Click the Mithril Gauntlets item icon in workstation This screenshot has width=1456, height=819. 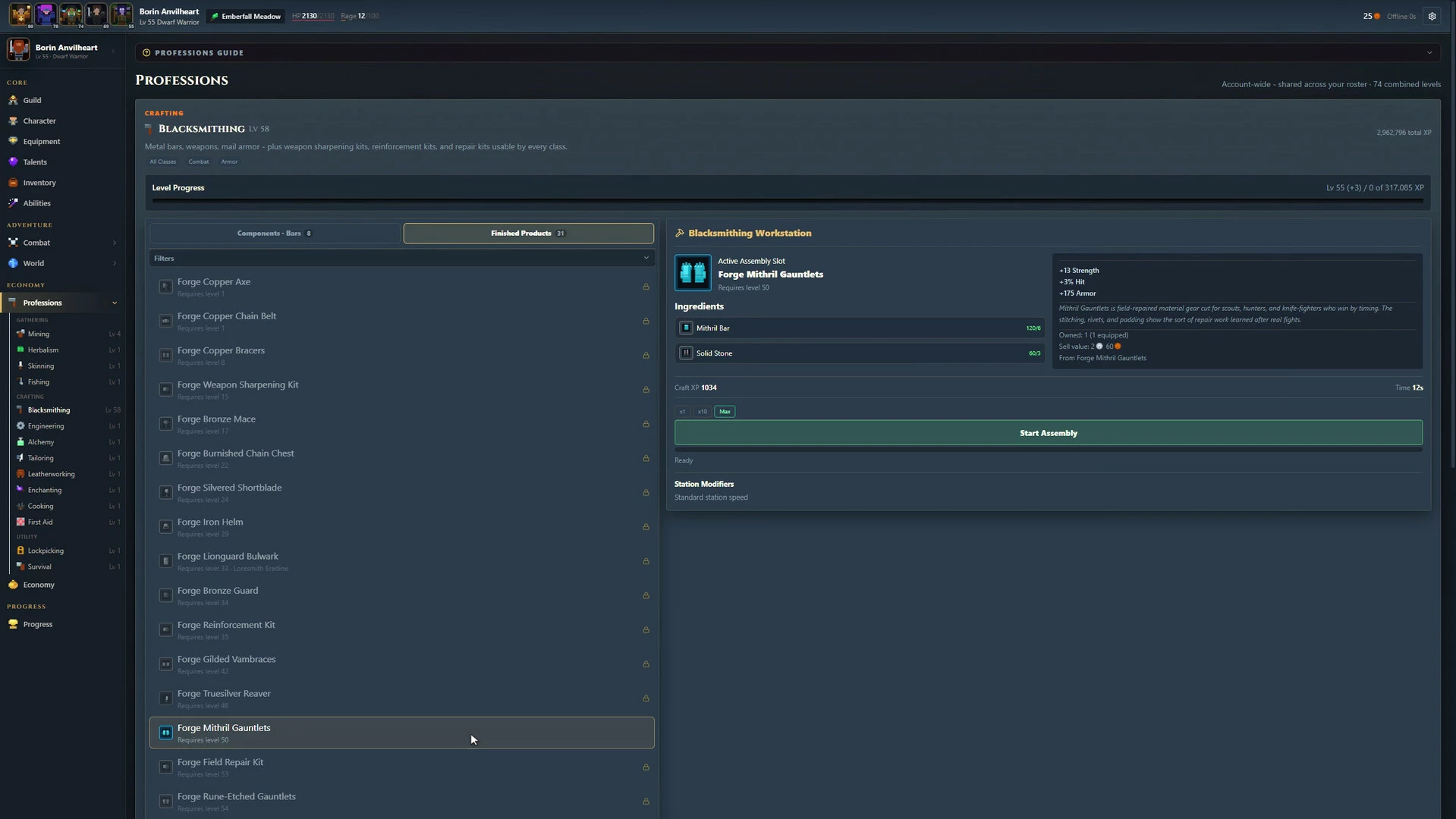click(693, 273)
